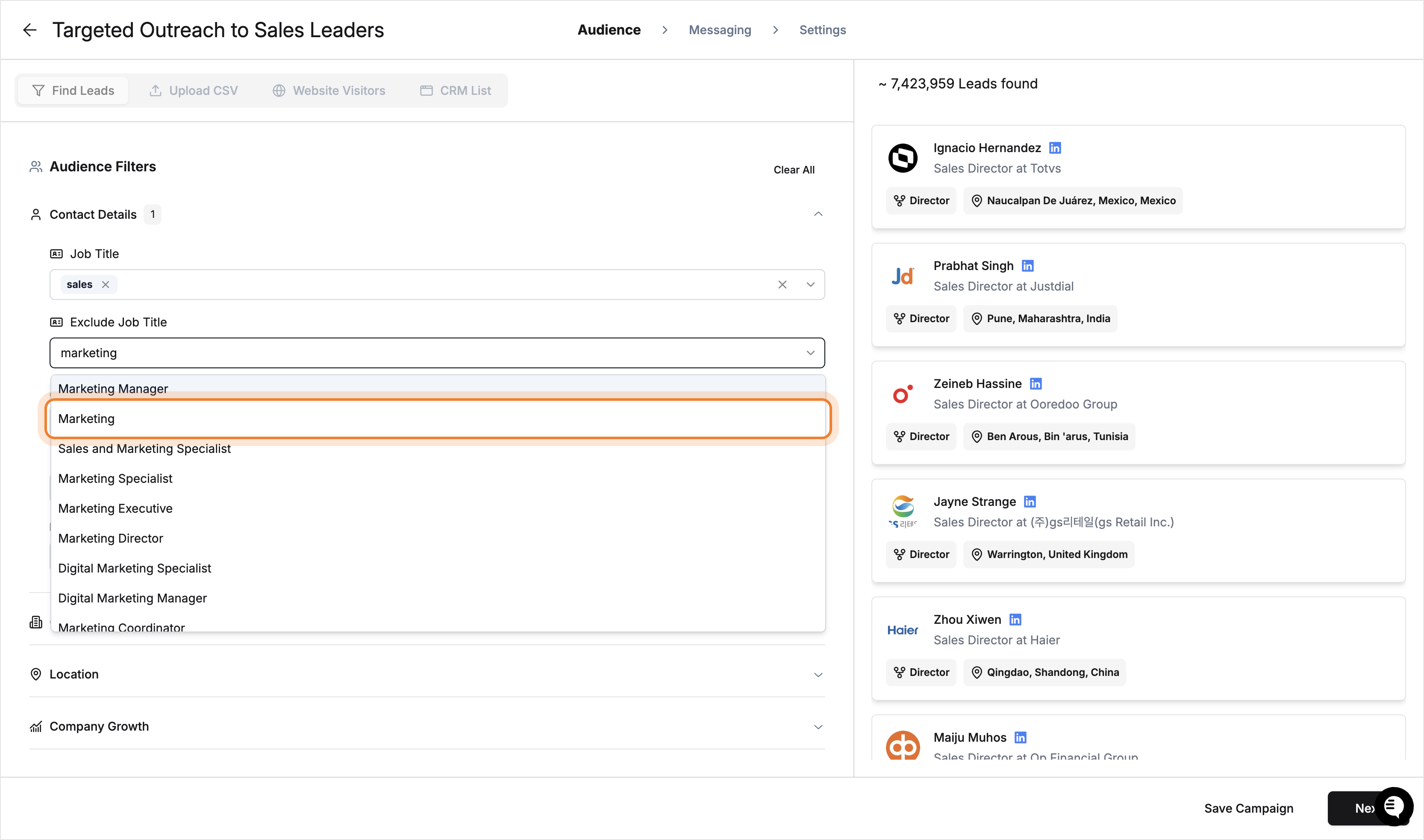Click the campaign title Targeted Outreach to Sales Leaders
1424x840 pixels.
(218, 30)
